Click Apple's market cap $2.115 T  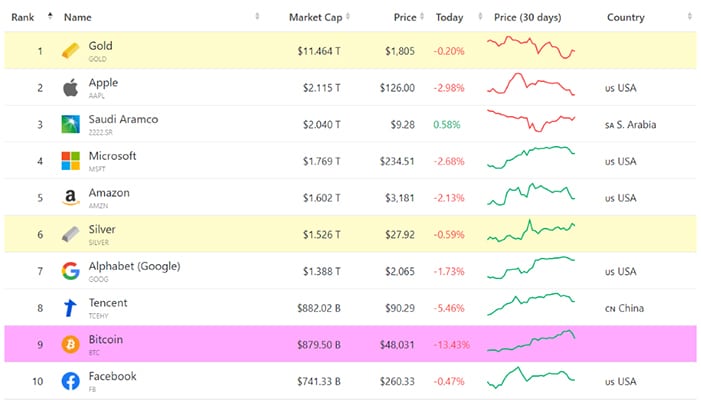point(321,88)
